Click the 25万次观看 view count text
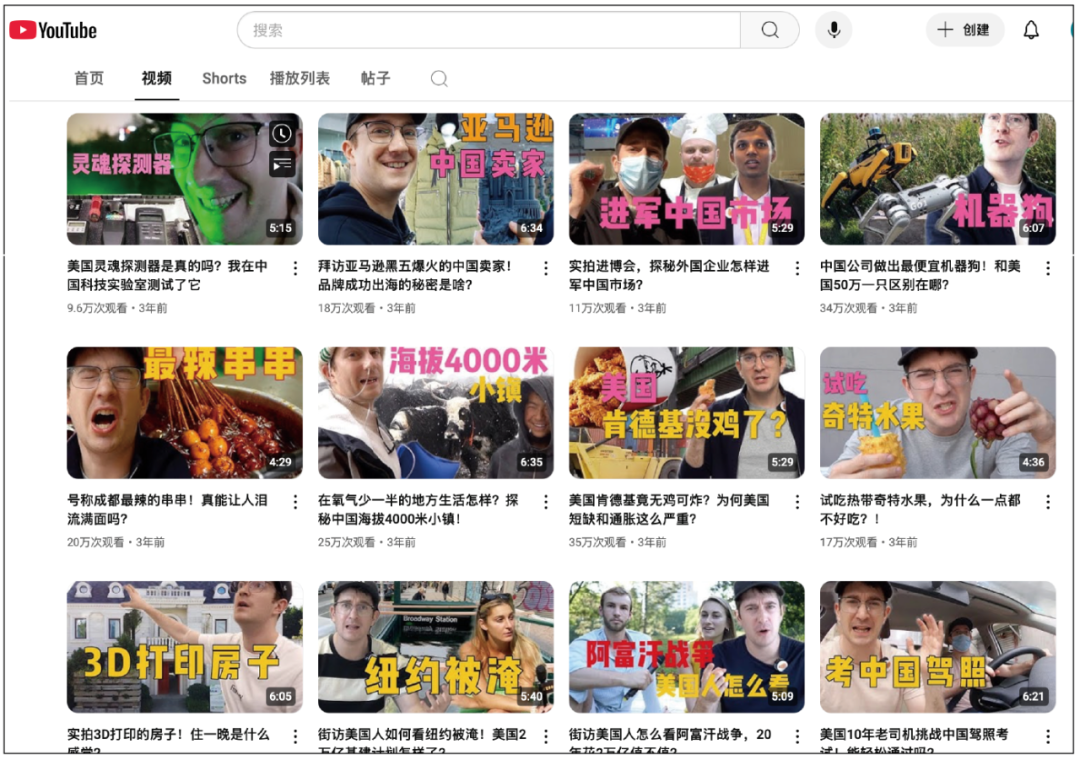Screen dimensions: 1080x760 (x=346, y=542)
